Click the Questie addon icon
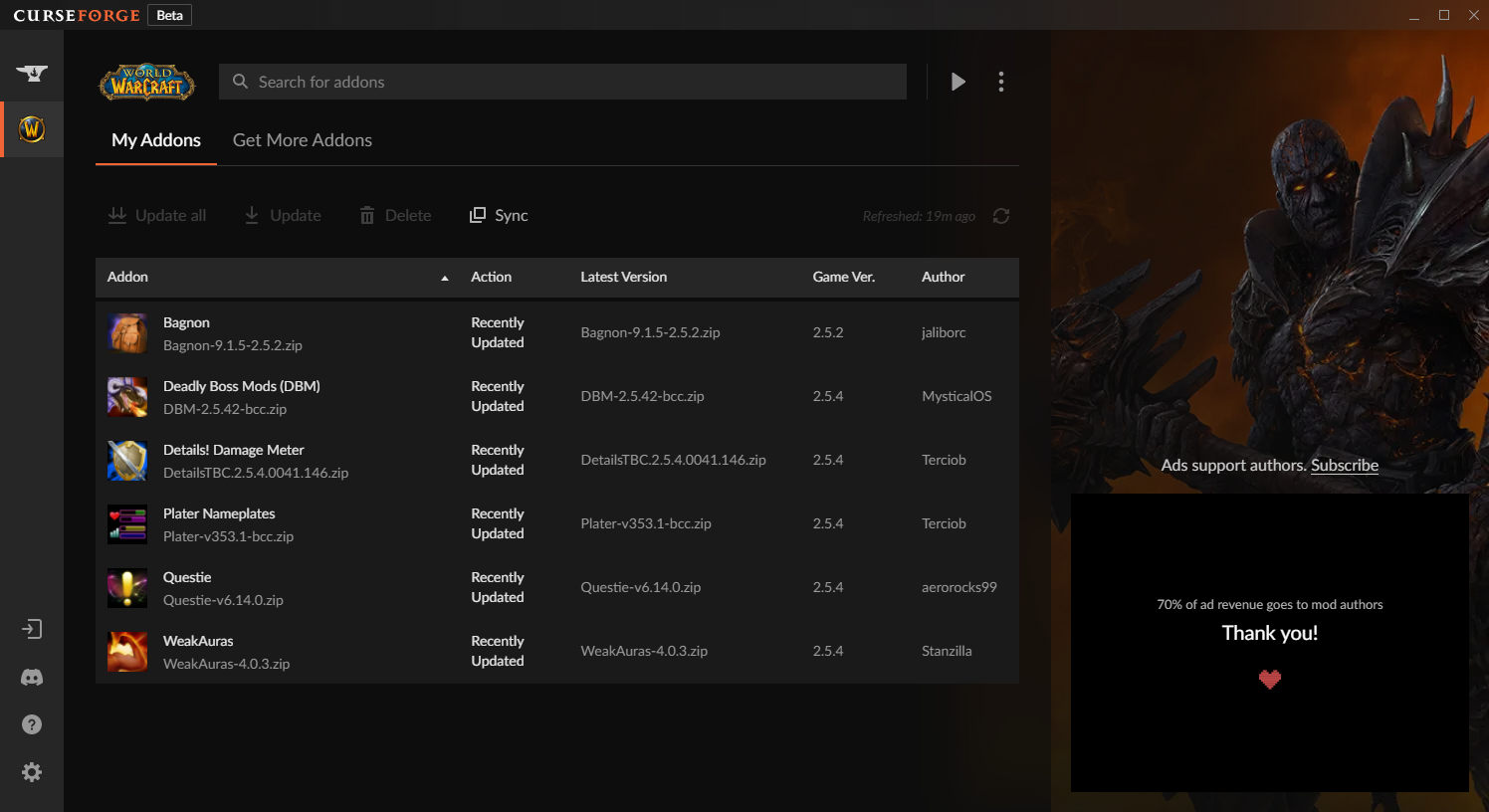Image resolution: width=1489 pixels, height=812 pixels. tap(127, 588)
